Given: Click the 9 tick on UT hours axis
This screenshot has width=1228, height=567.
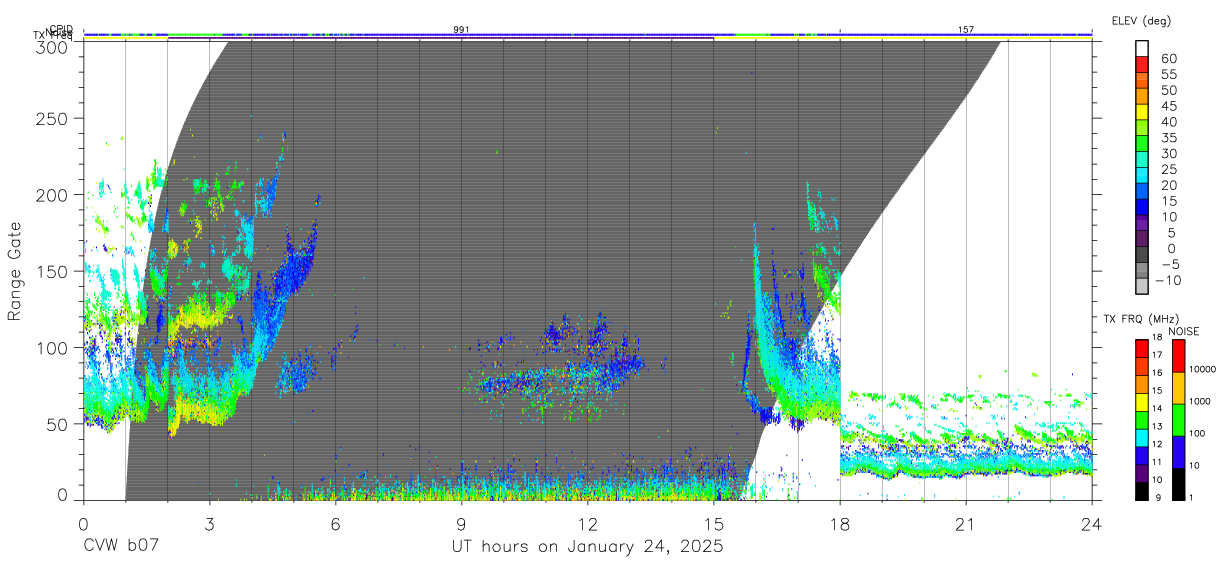Looking at the screenshot, I should 461,523.
